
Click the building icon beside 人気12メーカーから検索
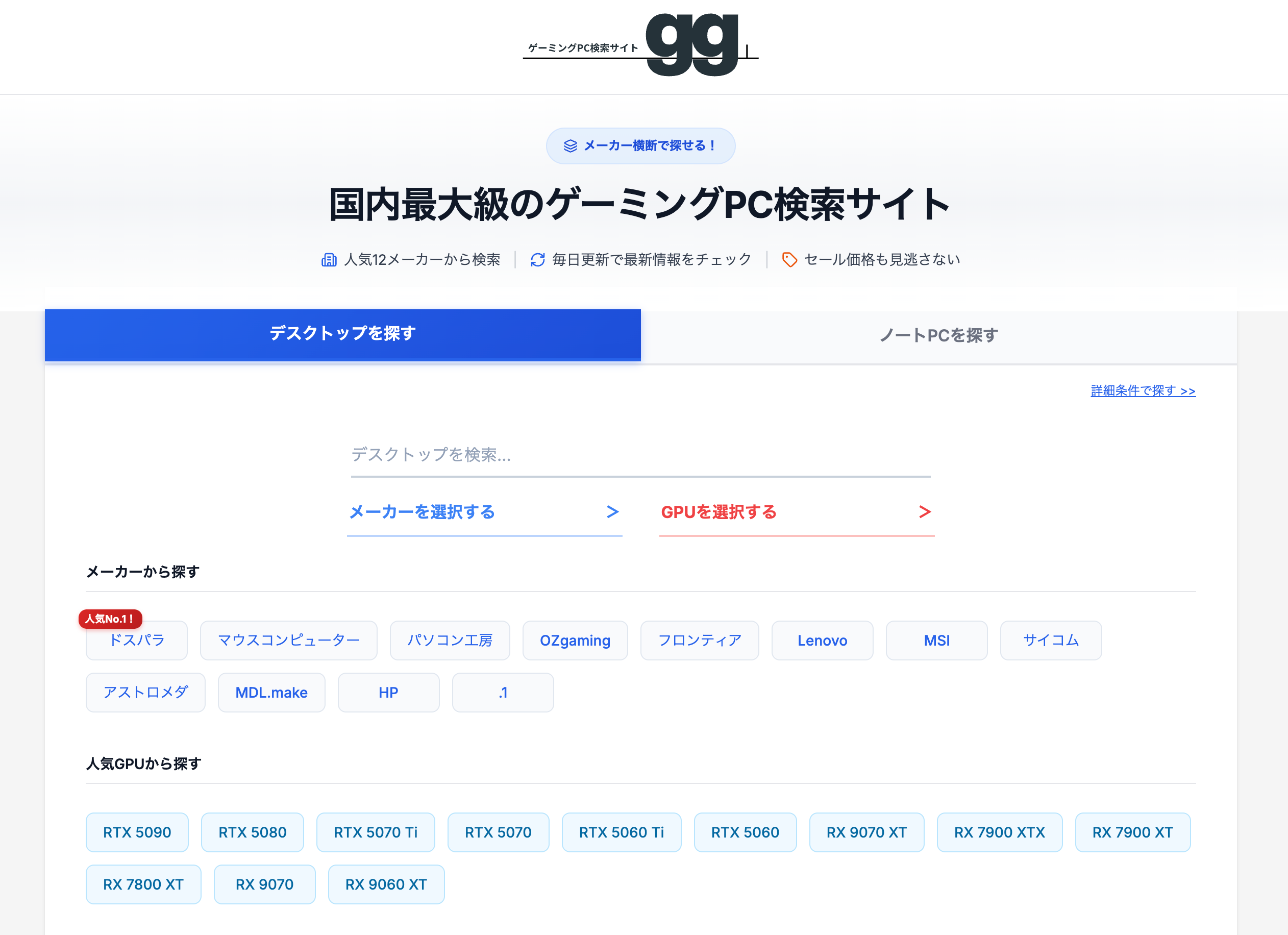[329, 260]
